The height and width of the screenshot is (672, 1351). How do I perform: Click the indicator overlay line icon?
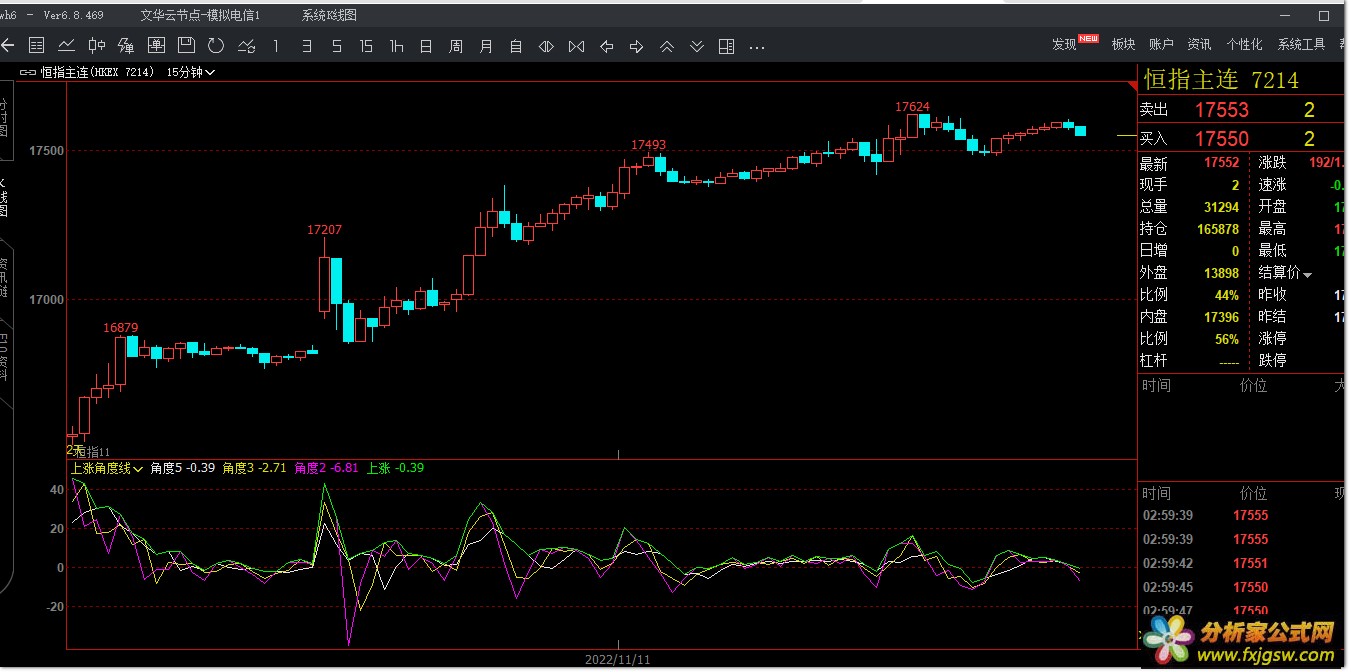246,45
